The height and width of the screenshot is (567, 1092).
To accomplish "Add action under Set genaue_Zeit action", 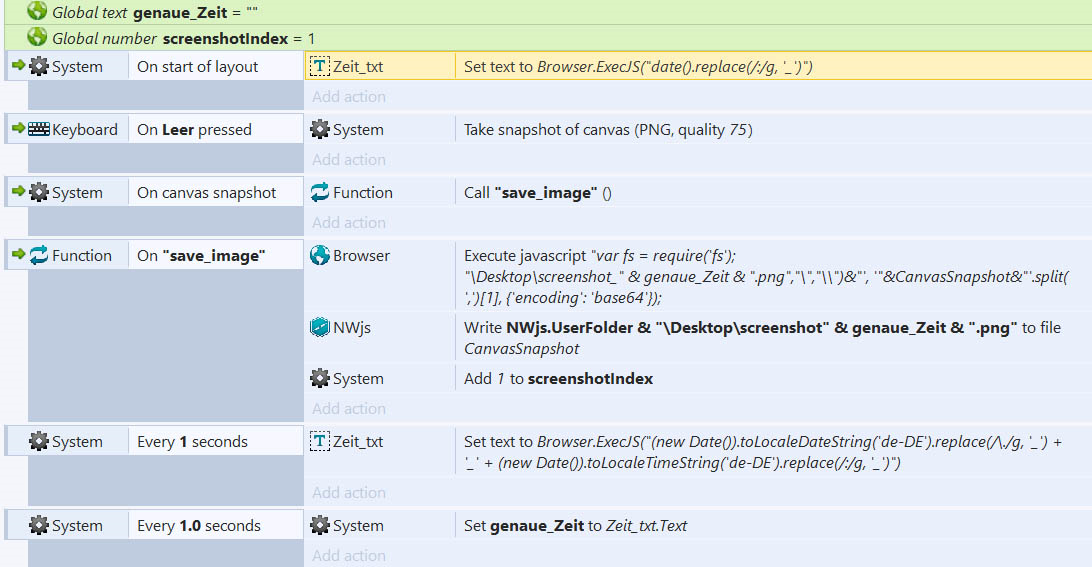I will [349, 555].
